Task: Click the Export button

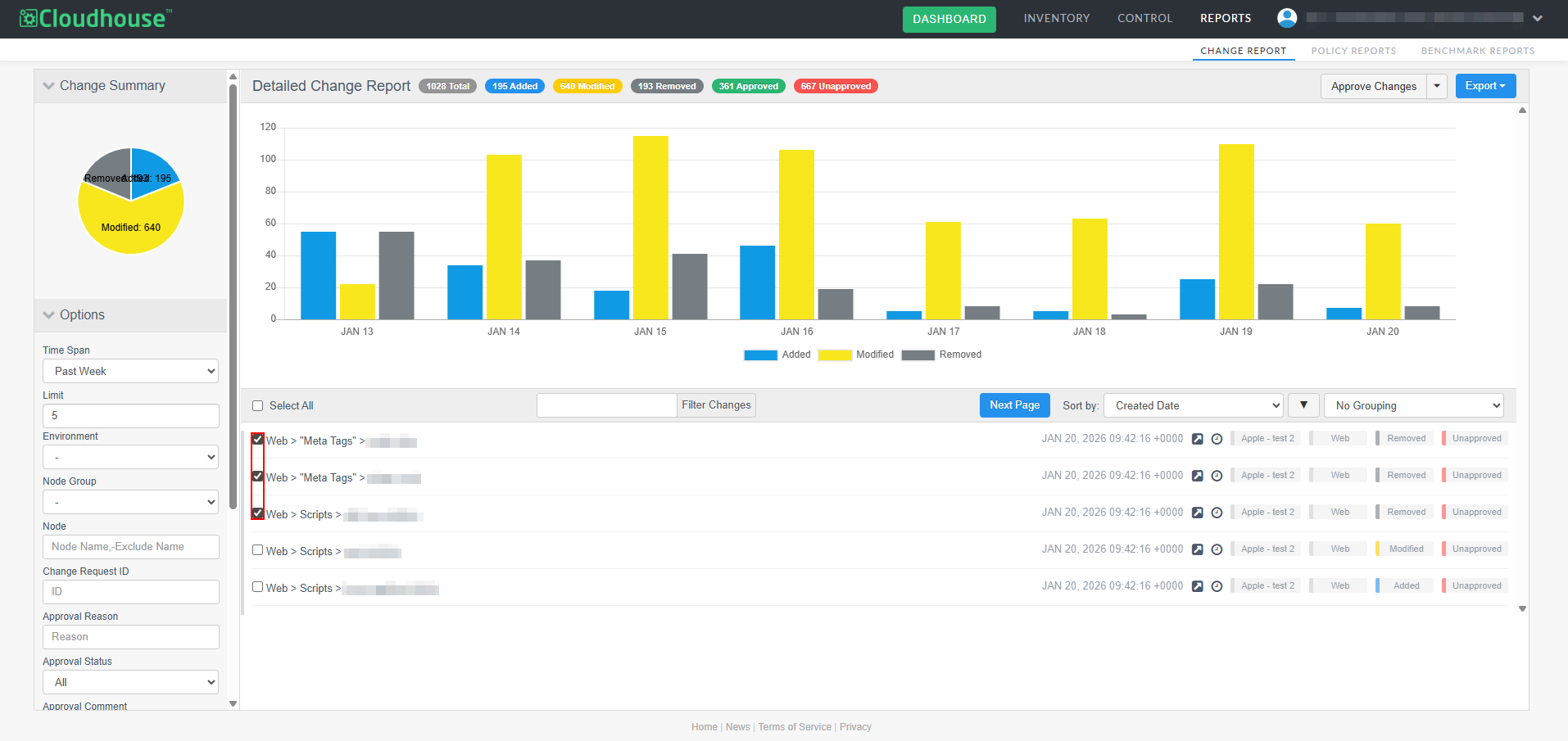Action: 1484,86
